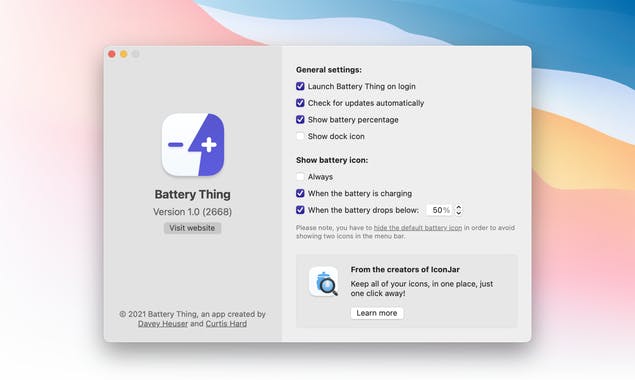The height and width of the screenshot is (380, 635).
Task: Toggle When the battery is charging
Action: (300, 193)
